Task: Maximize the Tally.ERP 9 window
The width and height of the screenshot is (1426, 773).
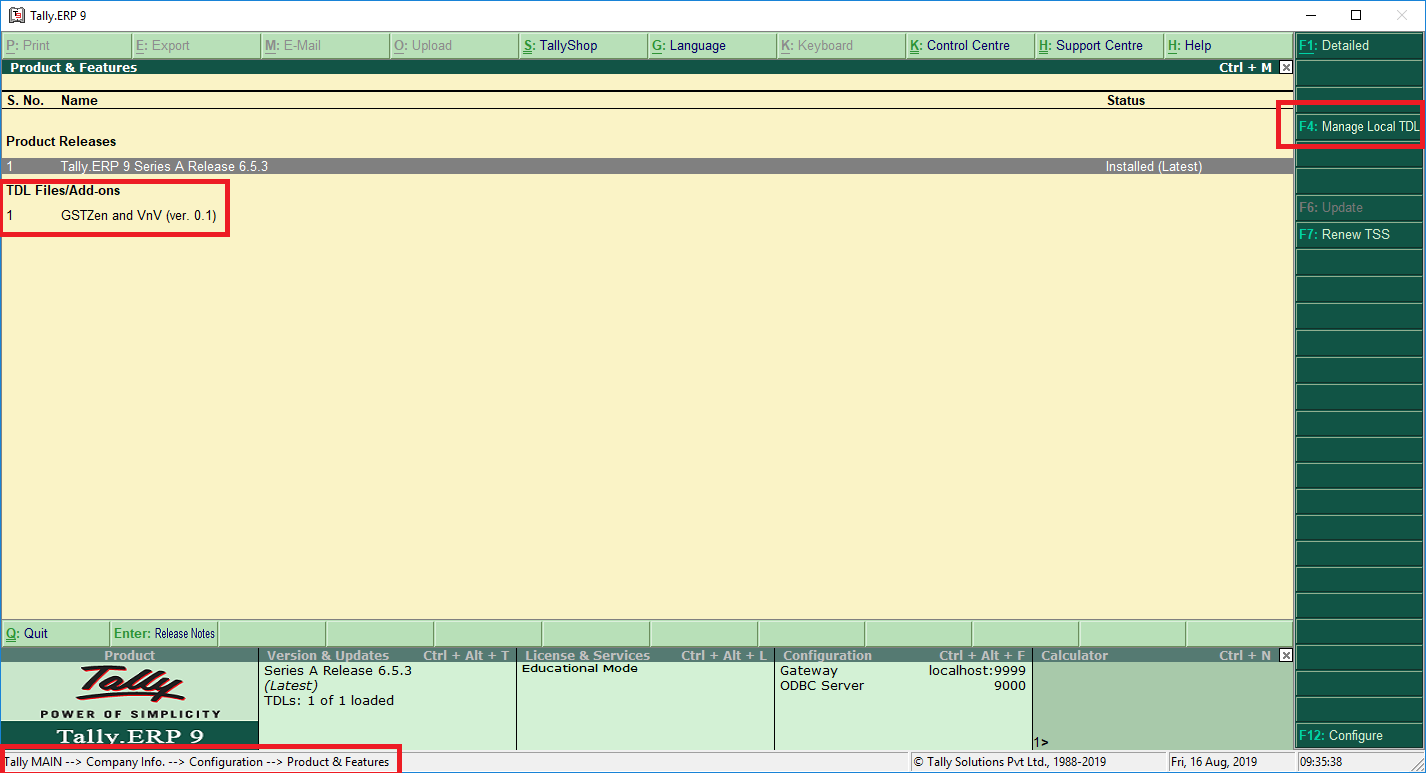Action: (1356, 15)
